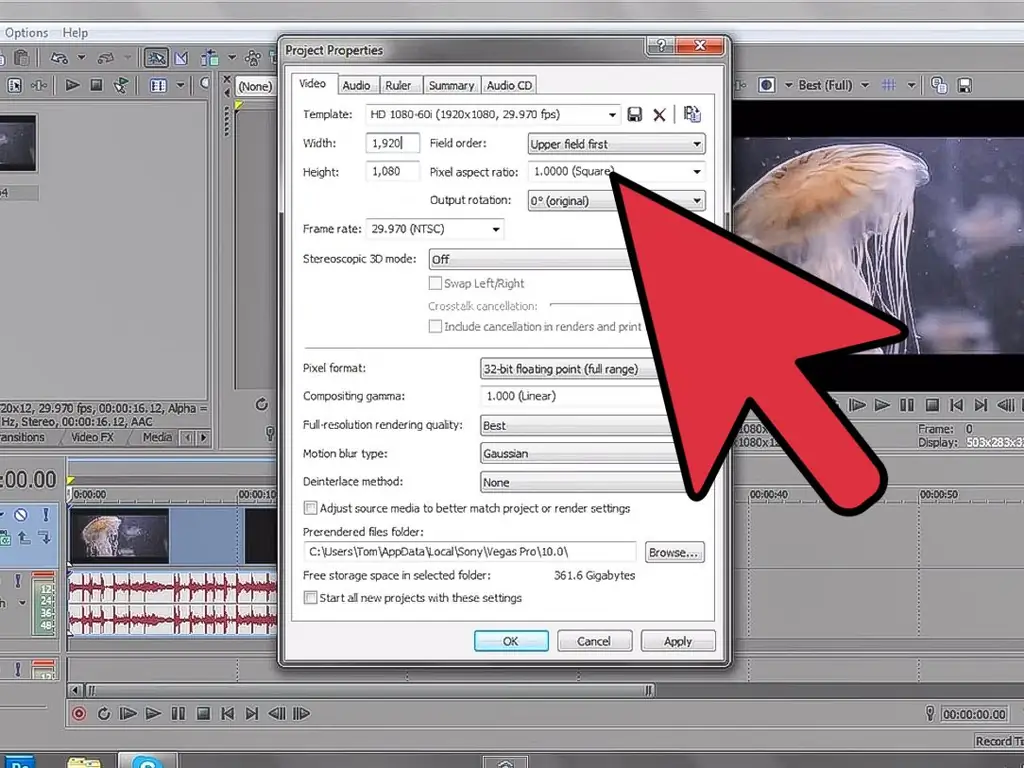Click the Browse... button
The width and height of the screenshot is (1024, 768).
[675, 552]
